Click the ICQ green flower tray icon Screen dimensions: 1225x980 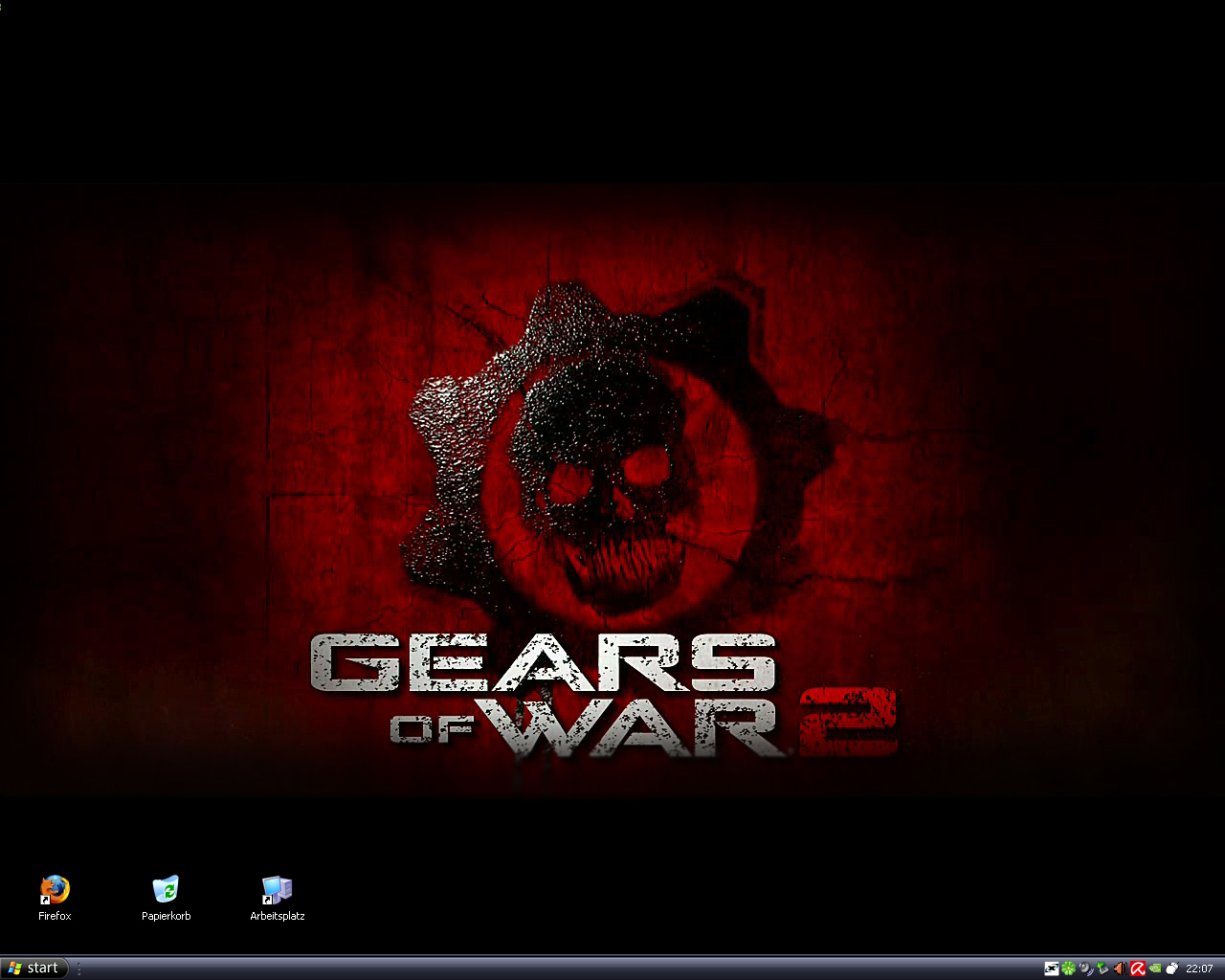(x=1068, y=969)
